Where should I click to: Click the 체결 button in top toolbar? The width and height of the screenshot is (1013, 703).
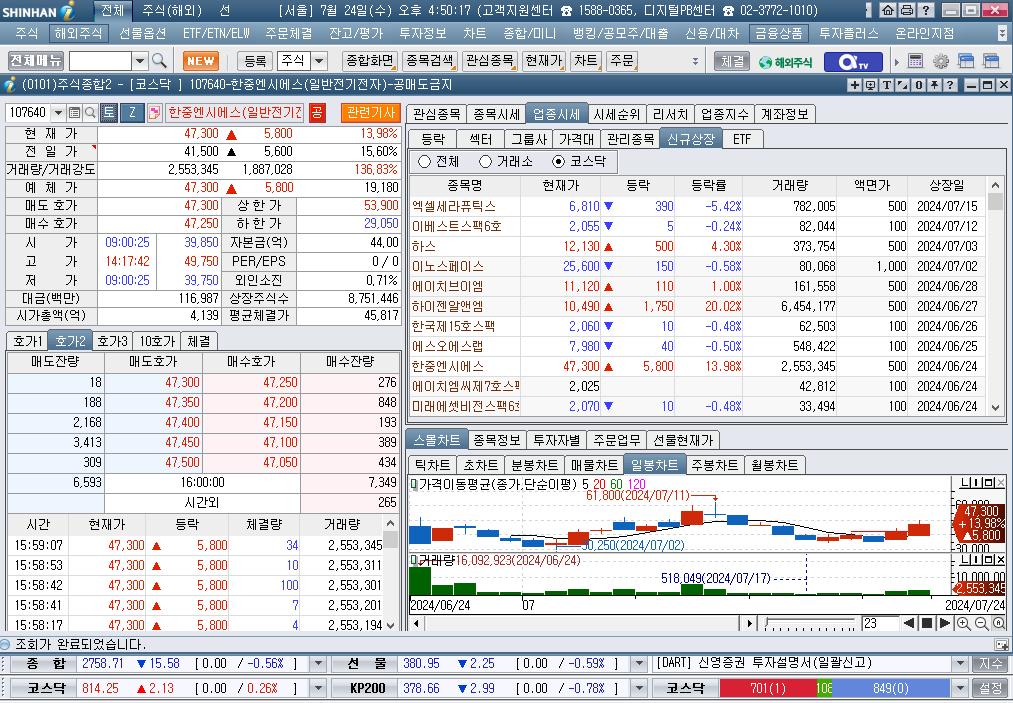(732, 61)
